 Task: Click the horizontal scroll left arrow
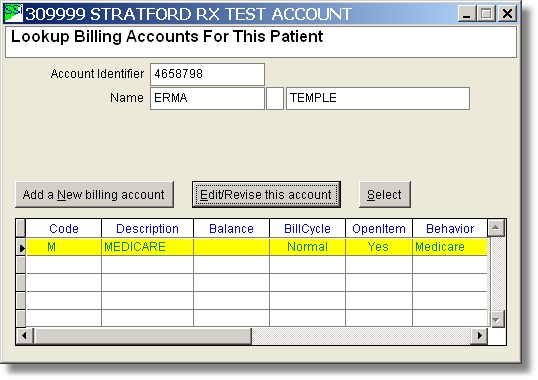pyautogui.click(x=24, y=335)
